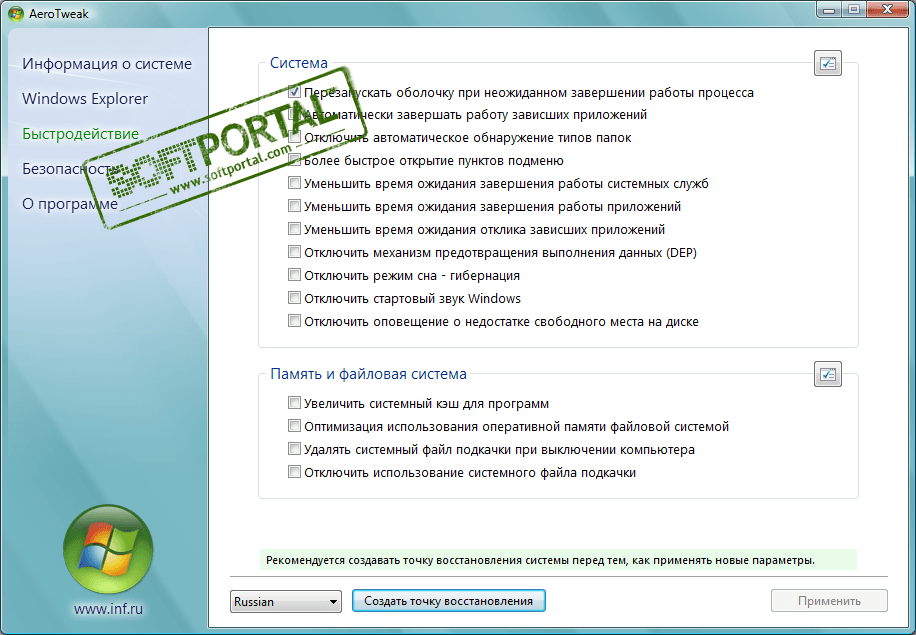Screen dimensions: 916x635
Task: Check Отключить использование системного файла подкачки
Action: click(294, 471)
